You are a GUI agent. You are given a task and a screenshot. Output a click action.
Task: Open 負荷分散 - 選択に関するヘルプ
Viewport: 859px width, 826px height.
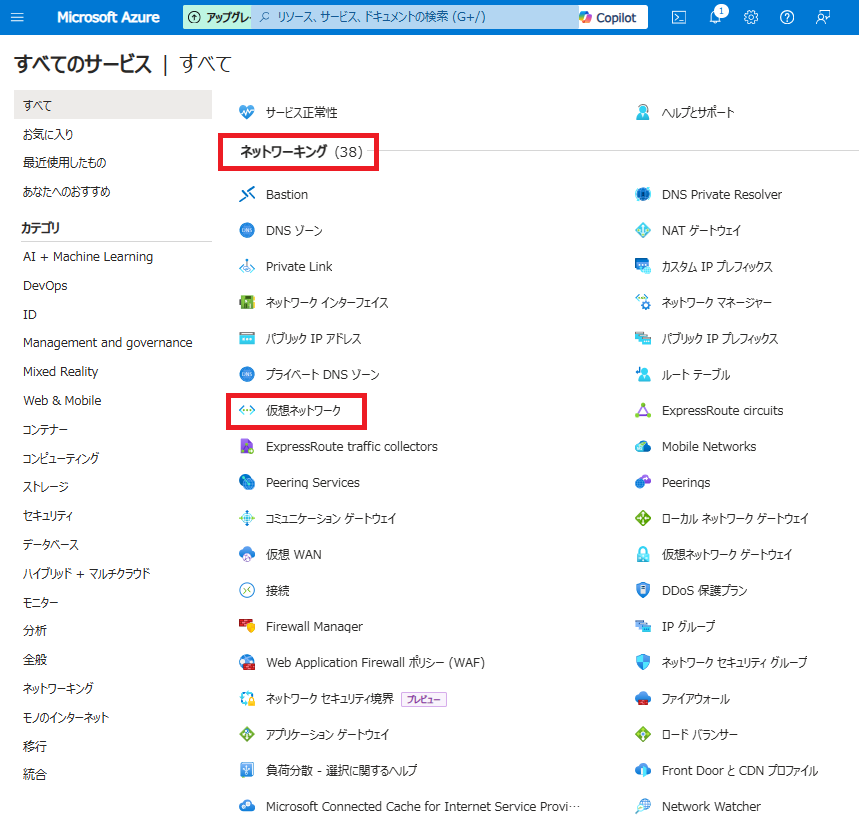point(341,771)
